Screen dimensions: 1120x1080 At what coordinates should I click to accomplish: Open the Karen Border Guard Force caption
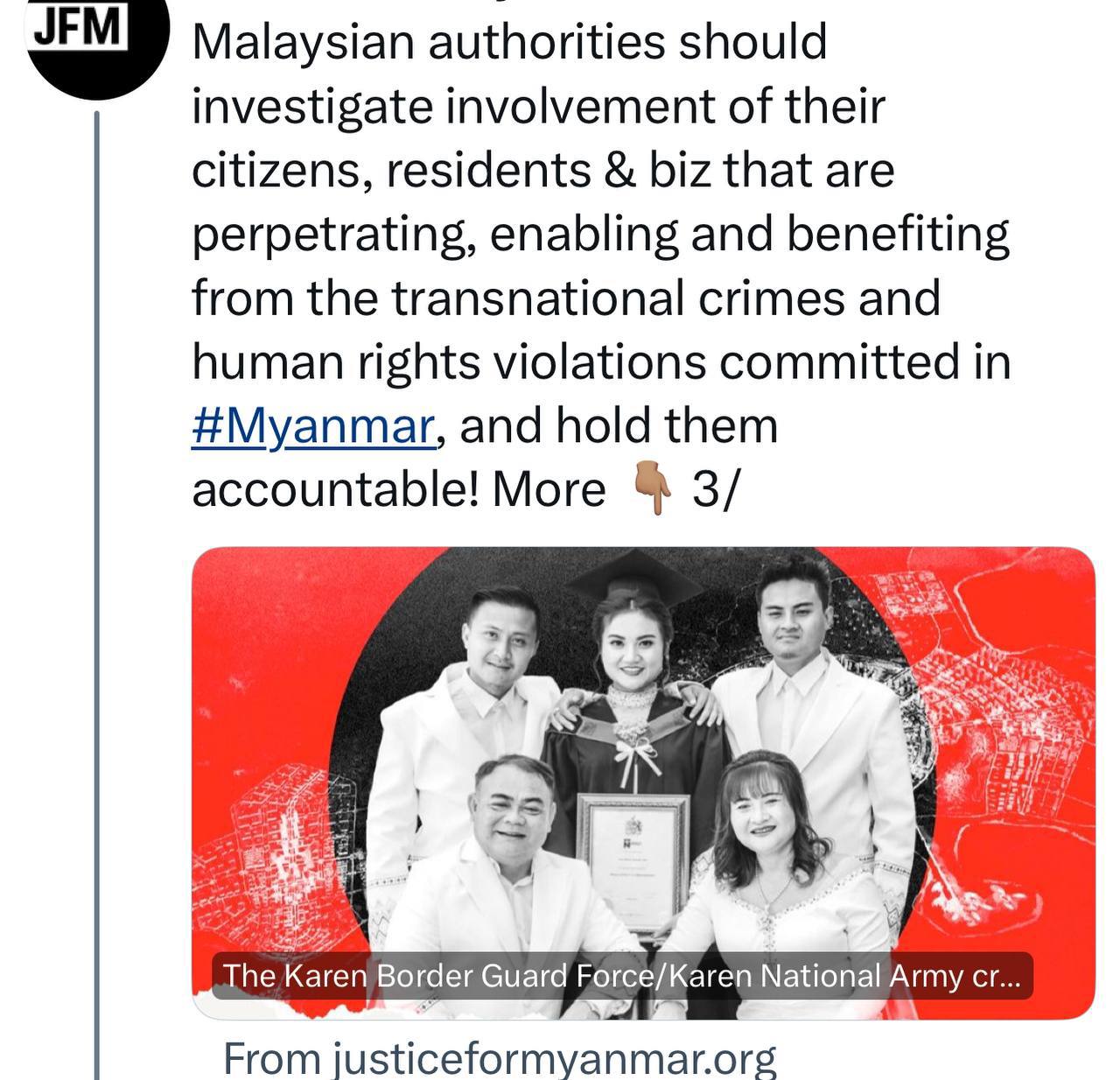coord(622,976)
